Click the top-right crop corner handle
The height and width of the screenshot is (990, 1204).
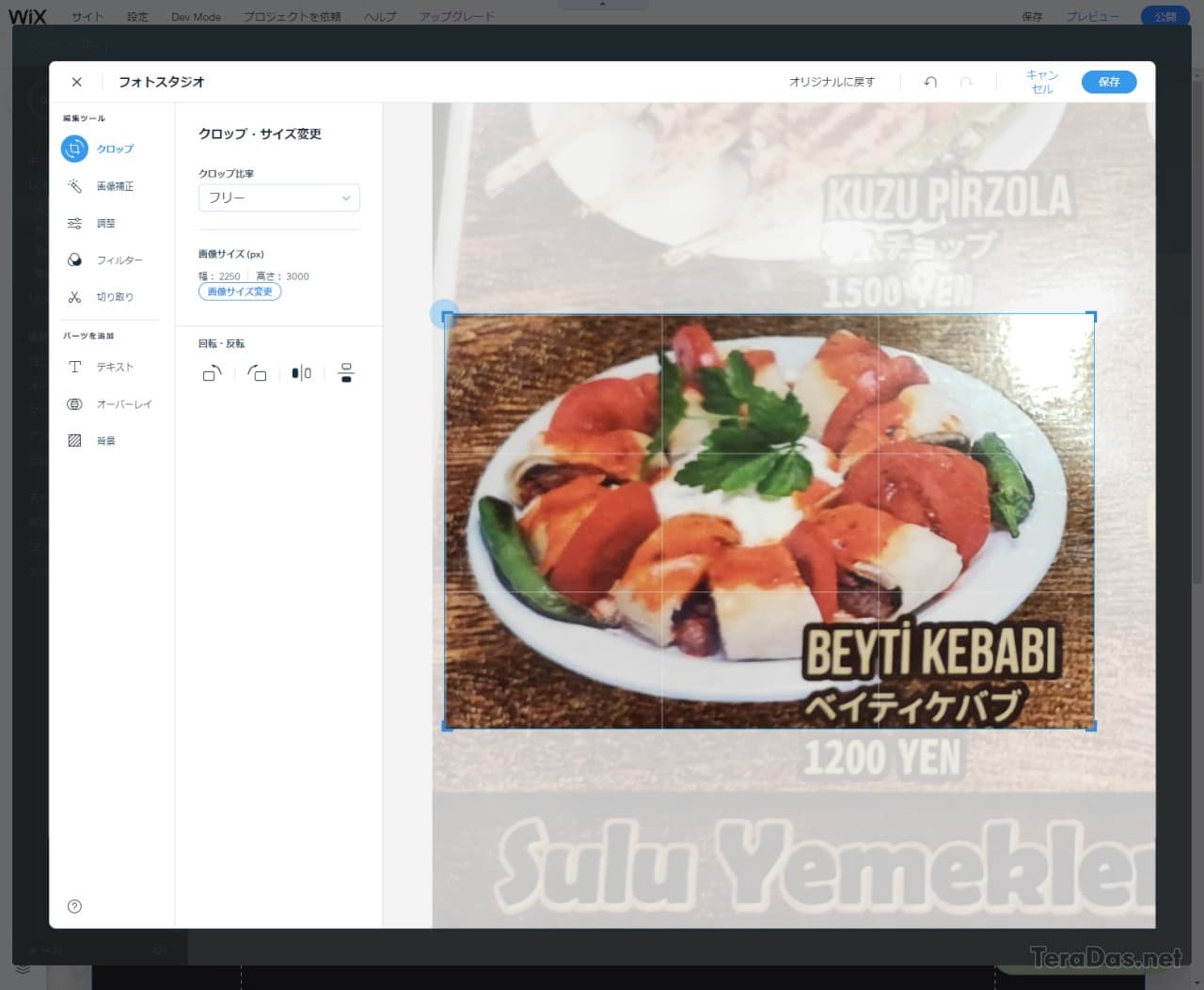point(1092,316)
